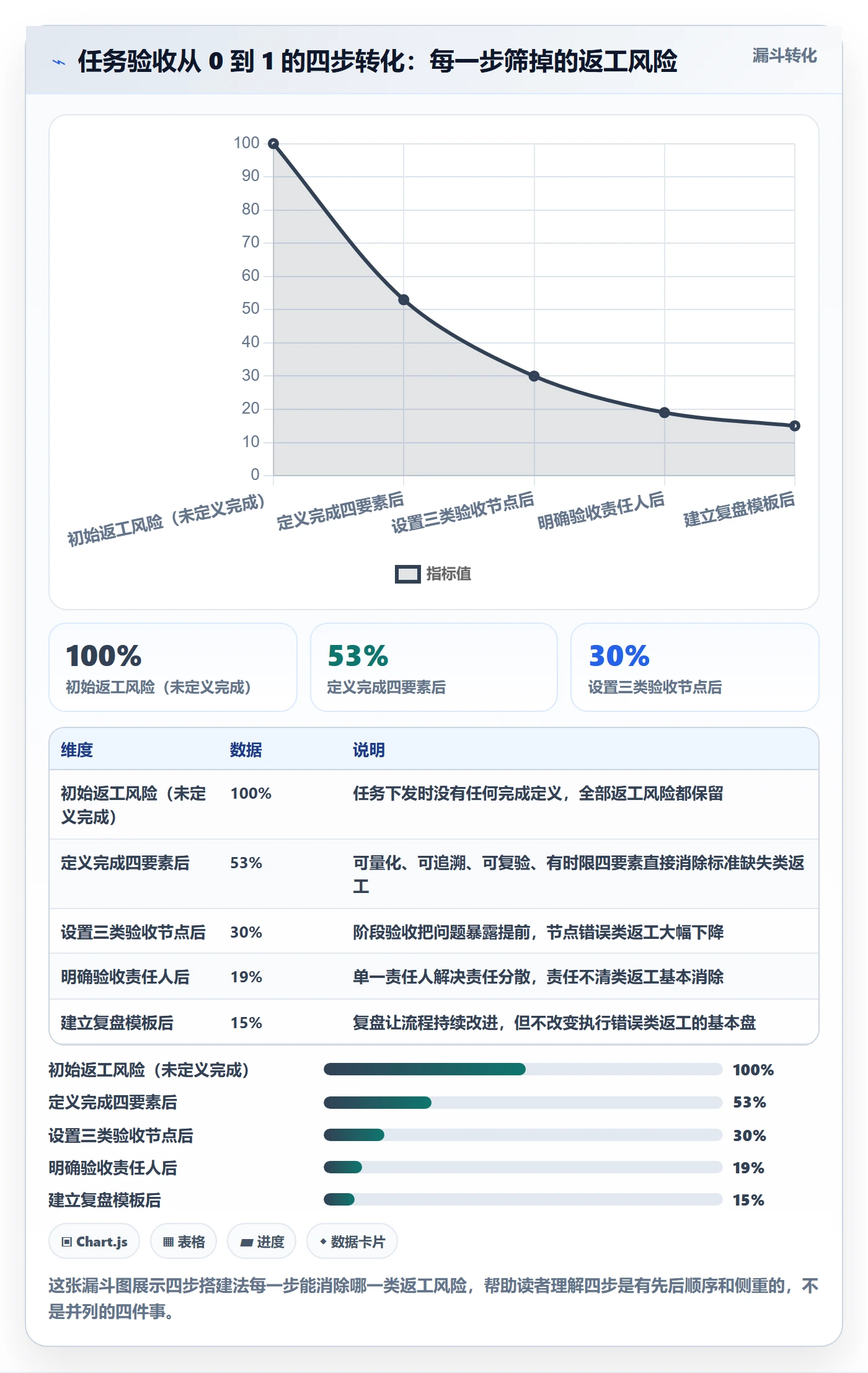Click the chart data point at value 19
This screenshot has height=1373, width=868.
pos(664,413)
